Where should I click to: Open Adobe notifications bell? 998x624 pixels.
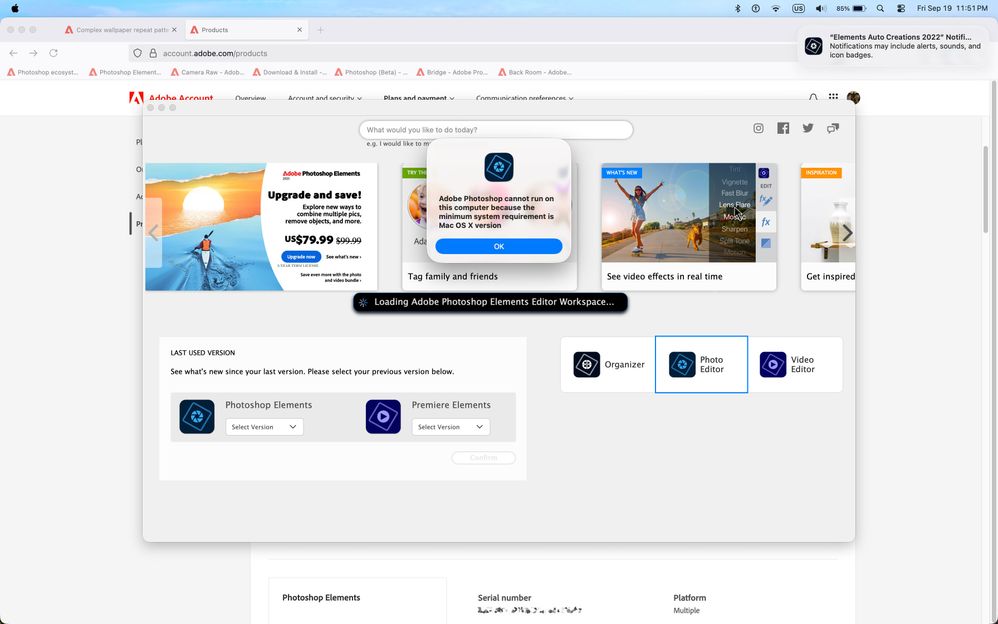pos(813,97)
